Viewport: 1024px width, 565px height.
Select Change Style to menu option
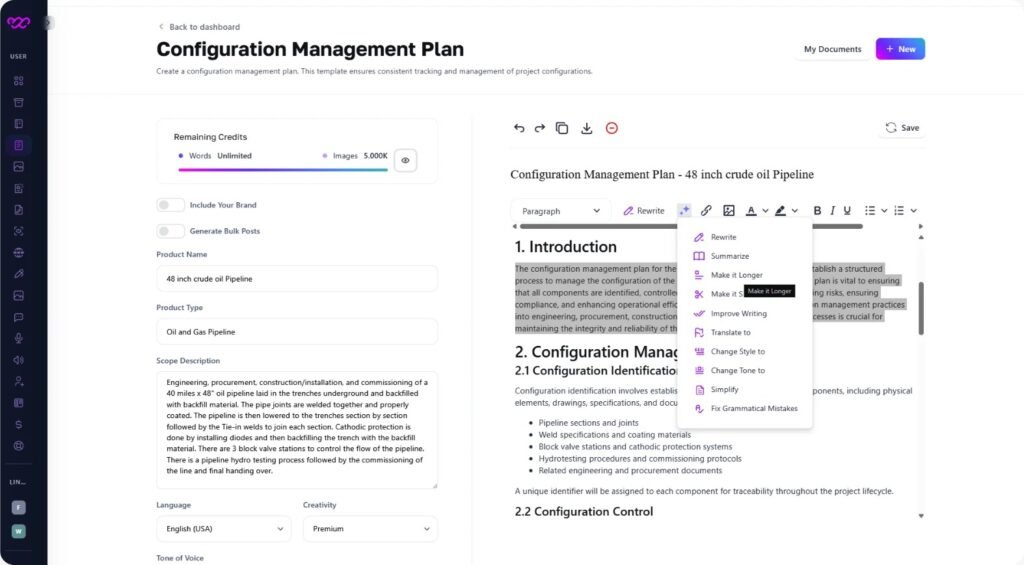[x=744, y=351]
